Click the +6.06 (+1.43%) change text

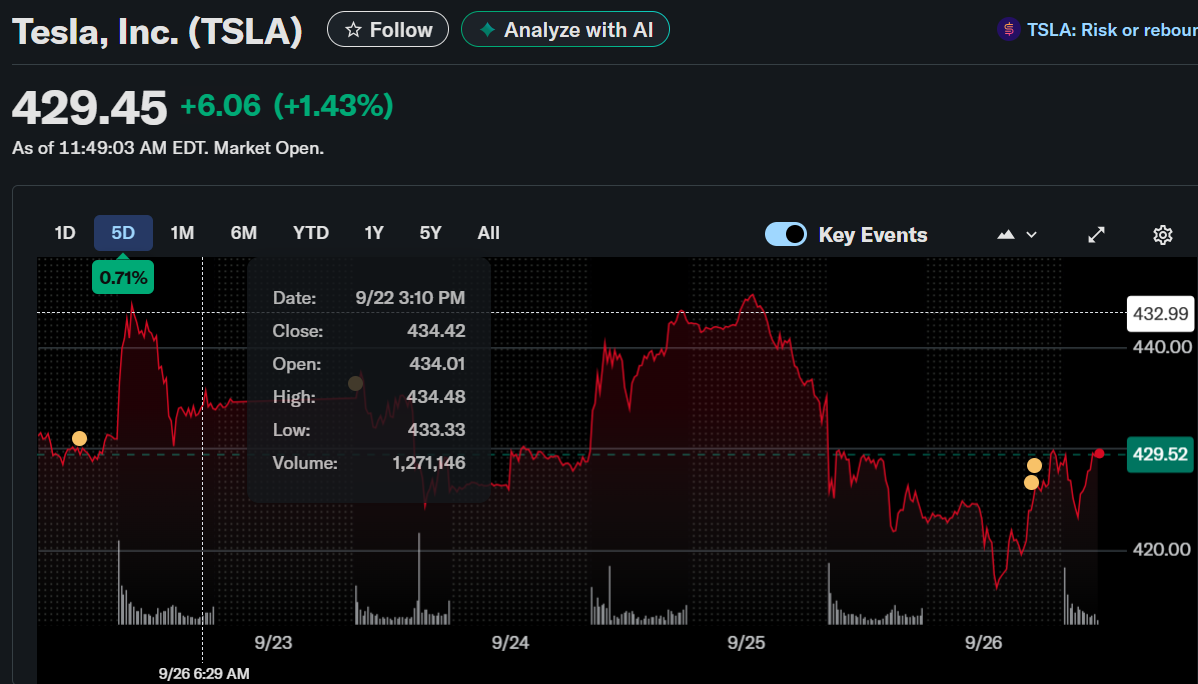(287, 105)
